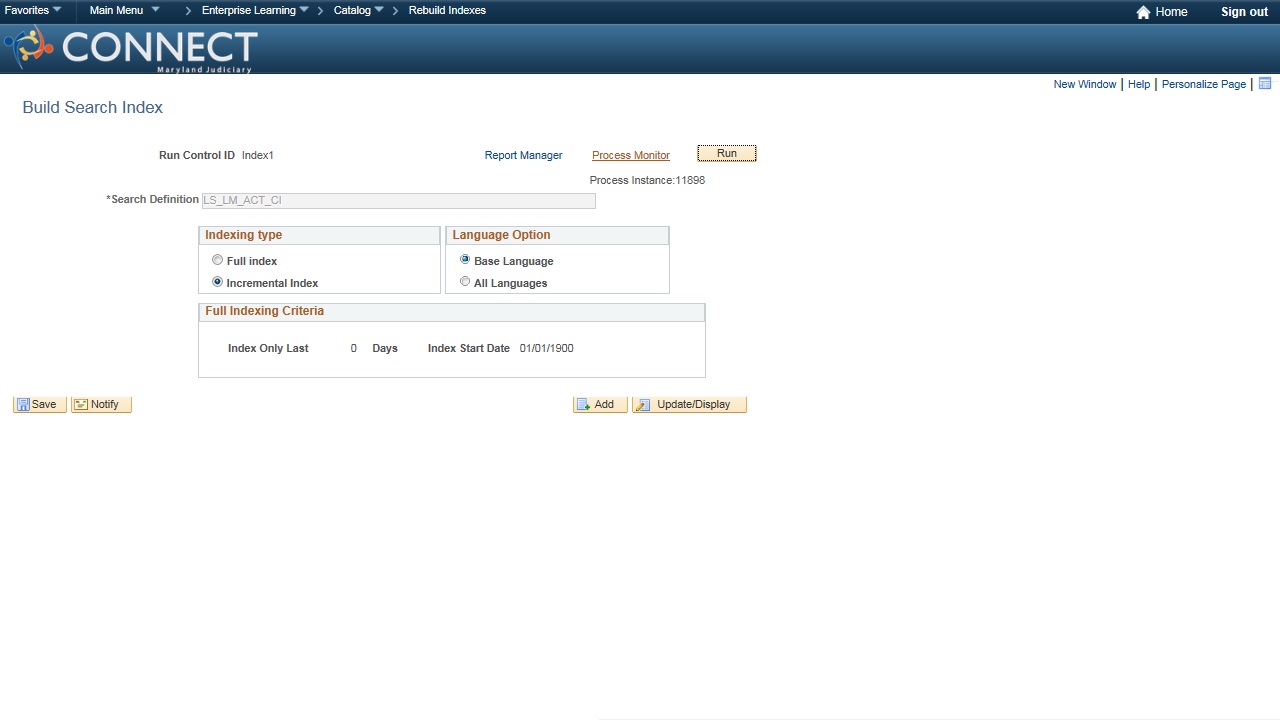Click the Run button
This screenshot has height=720, width=1280.
tap(727, 153)
